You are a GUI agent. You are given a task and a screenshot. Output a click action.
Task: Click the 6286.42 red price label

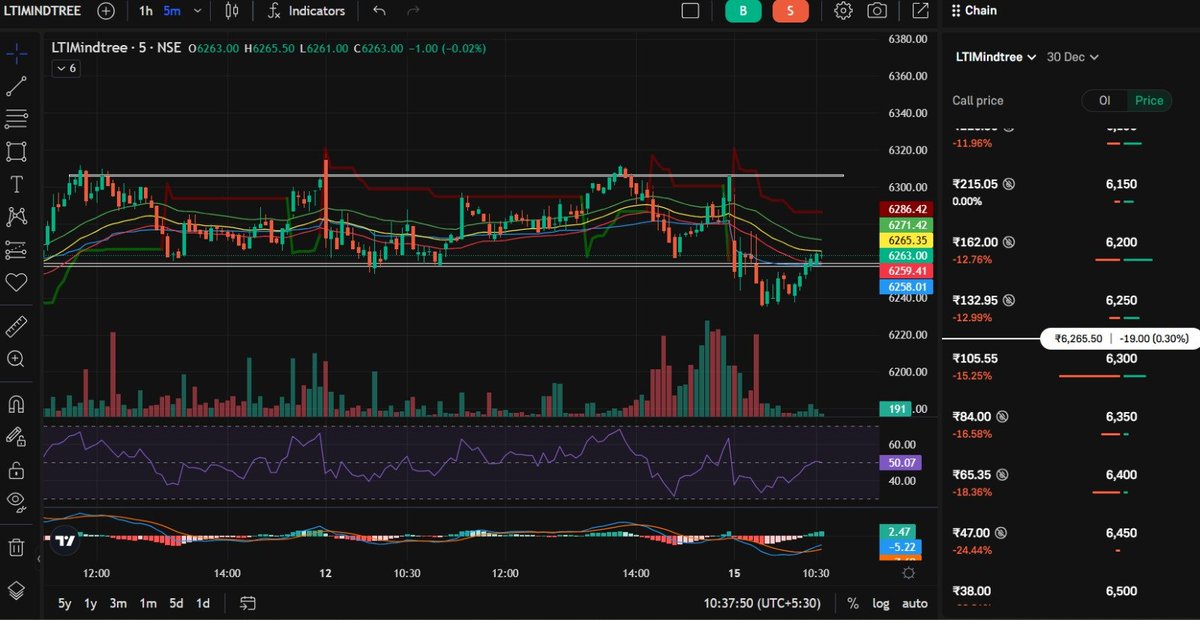tap(905, 209)
